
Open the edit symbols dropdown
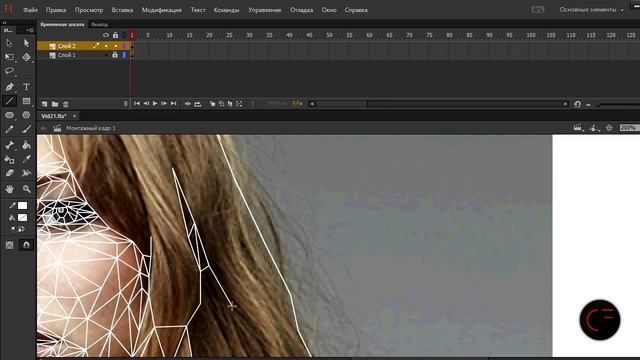tap(594, 128)
